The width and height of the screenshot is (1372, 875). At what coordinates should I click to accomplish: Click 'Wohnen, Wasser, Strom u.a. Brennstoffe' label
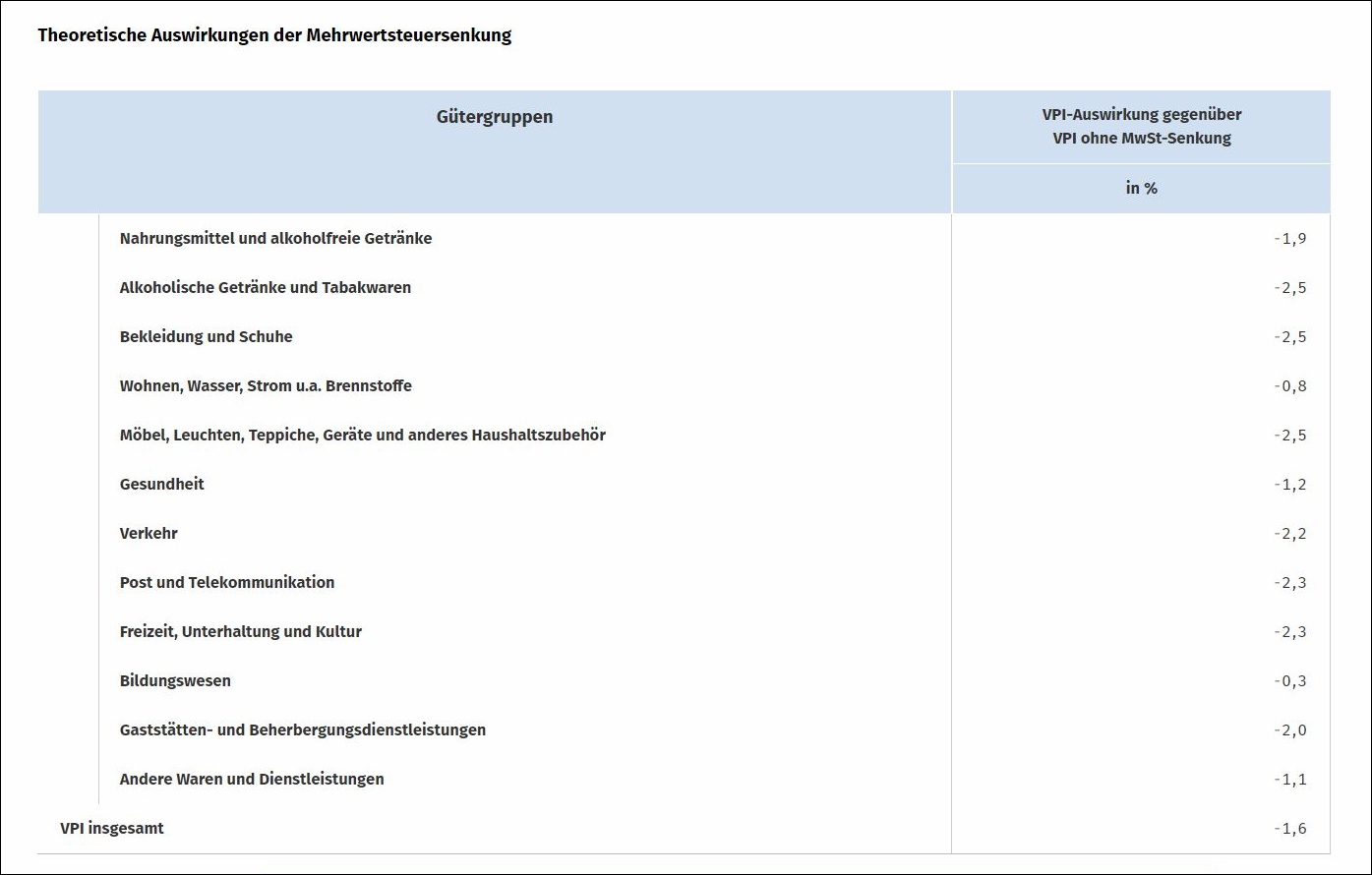pyautogui.click(x=266, y=385)
